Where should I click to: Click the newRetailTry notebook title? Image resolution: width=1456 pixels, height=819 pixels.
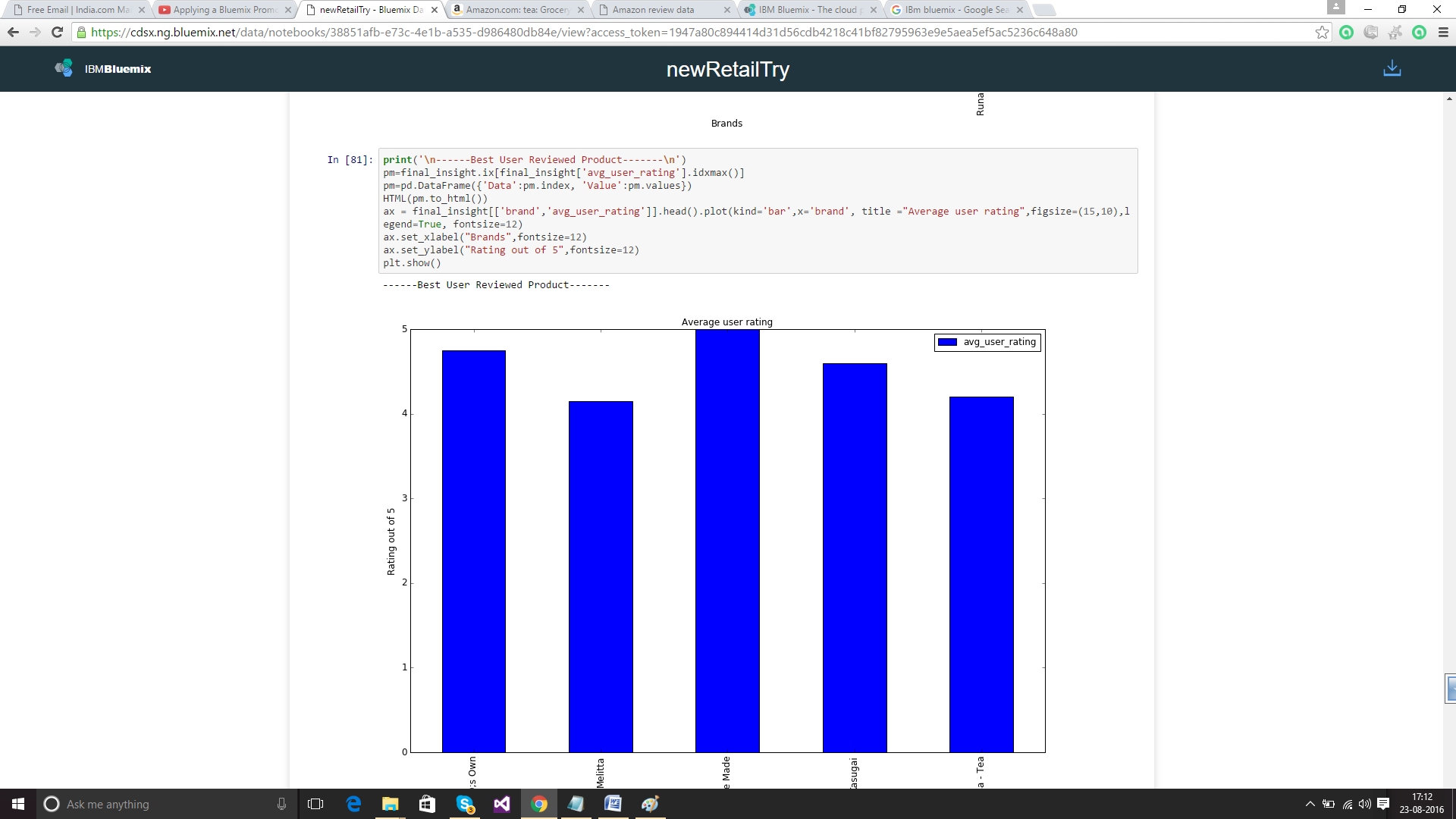click(x=727, y=69)
